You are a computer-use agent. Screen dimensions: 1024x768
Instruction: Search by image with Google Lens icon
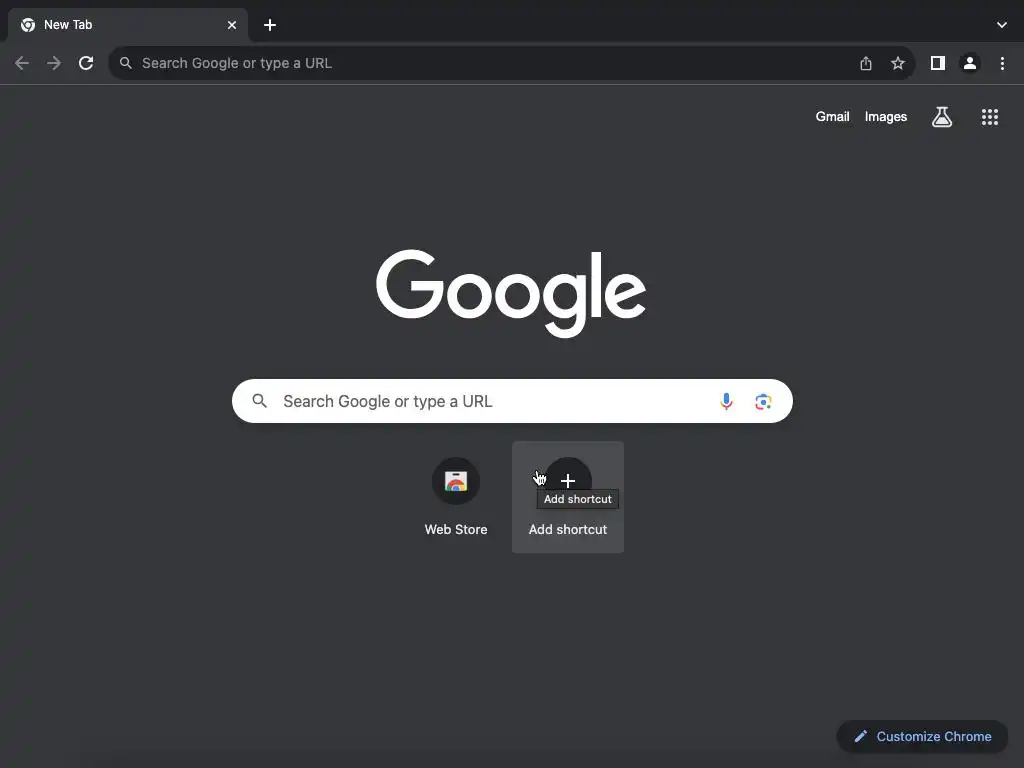click(763, 401)
